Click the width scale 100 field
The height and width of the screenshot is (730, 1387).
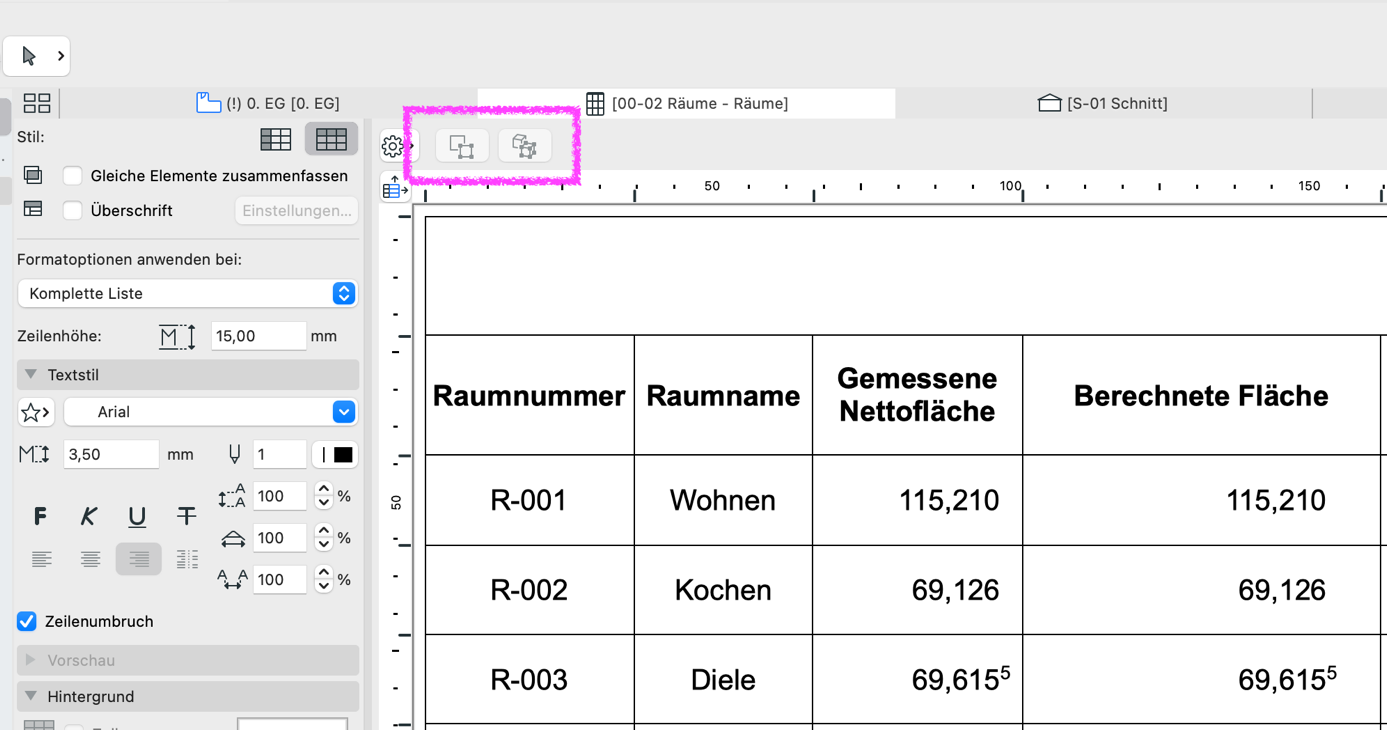coord(281,538)
